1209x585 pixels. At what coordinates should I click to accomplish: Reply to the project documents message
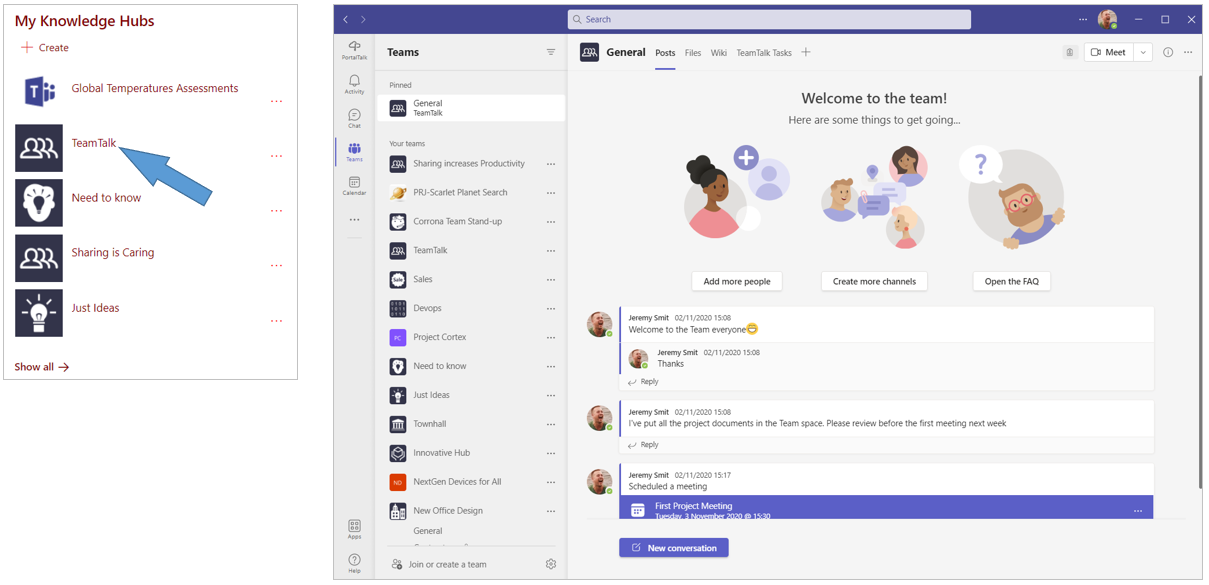click(643, 445)
